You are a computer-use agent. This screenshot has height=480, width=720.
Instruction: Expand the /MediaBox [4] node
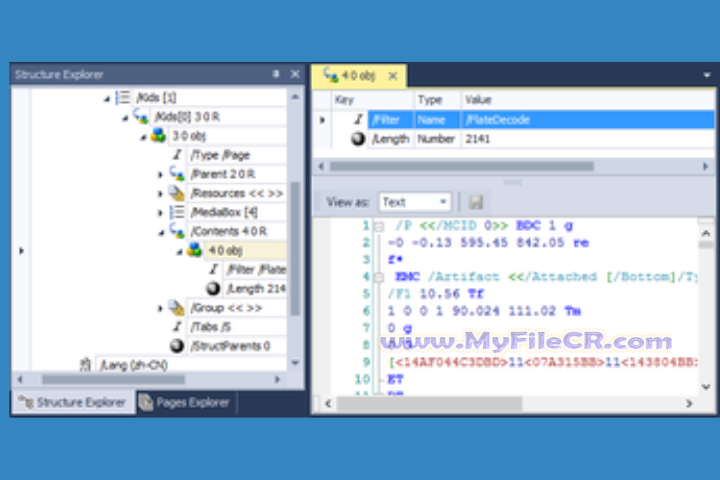(160, 213)
